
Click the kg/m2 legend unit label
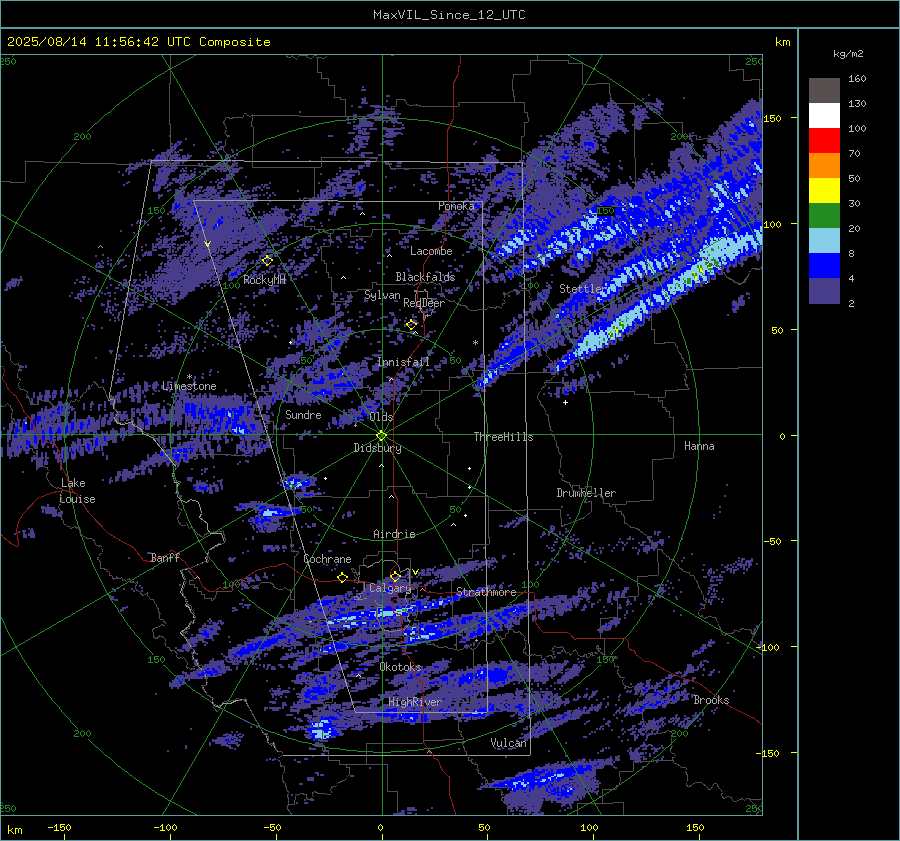point(848,54)
